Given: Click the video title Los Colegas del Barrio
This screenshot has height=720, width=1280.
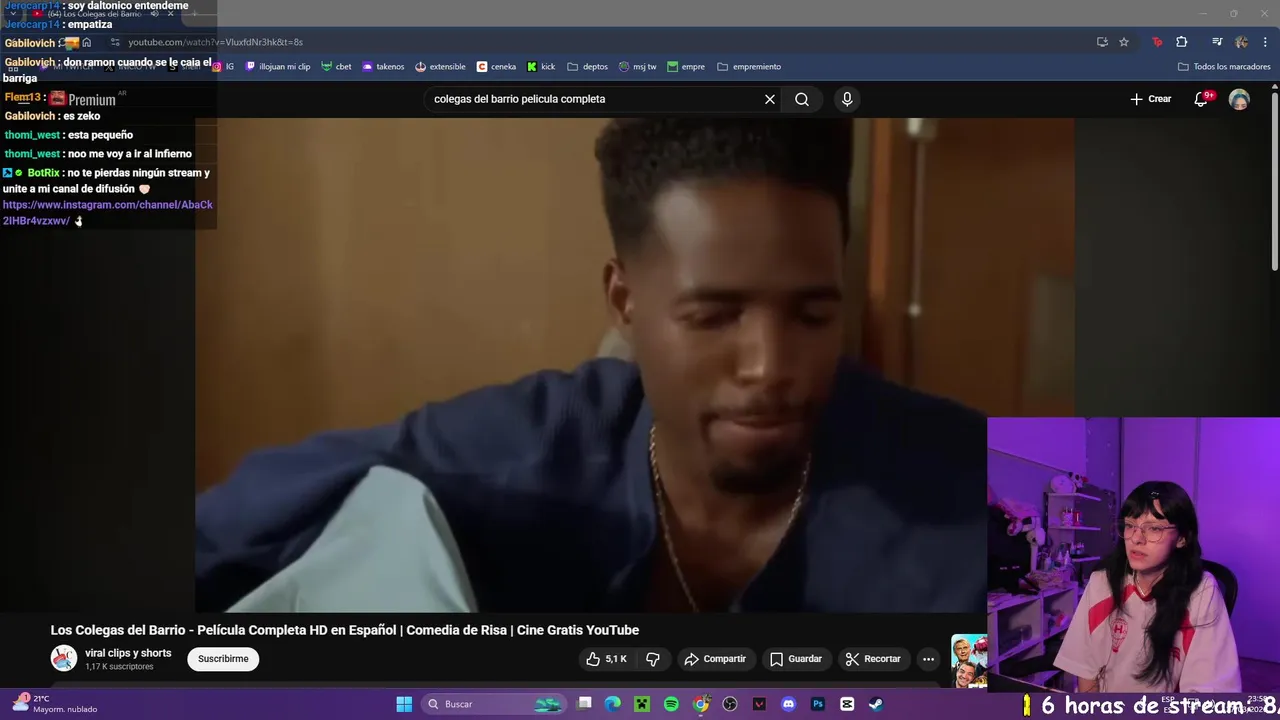Looking at the screenshot, I should [x=345, y=630].
